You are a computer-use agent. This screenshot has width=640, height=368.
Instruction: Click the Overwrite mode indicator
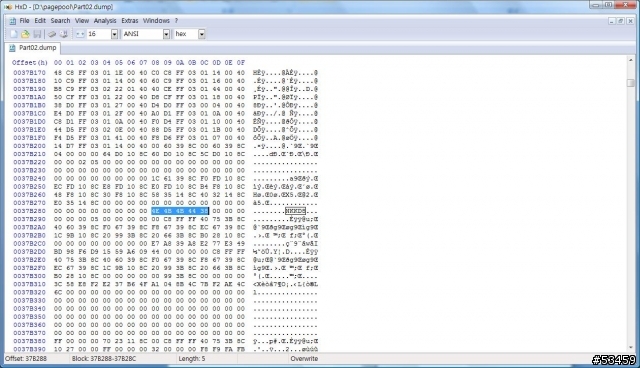tap(304, 359)
